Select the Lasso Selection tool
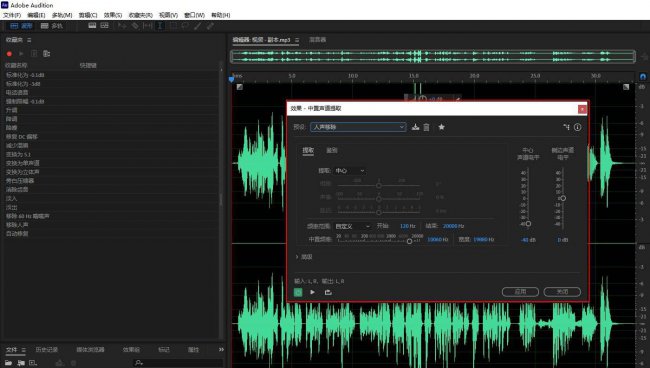 click(185, 26)
